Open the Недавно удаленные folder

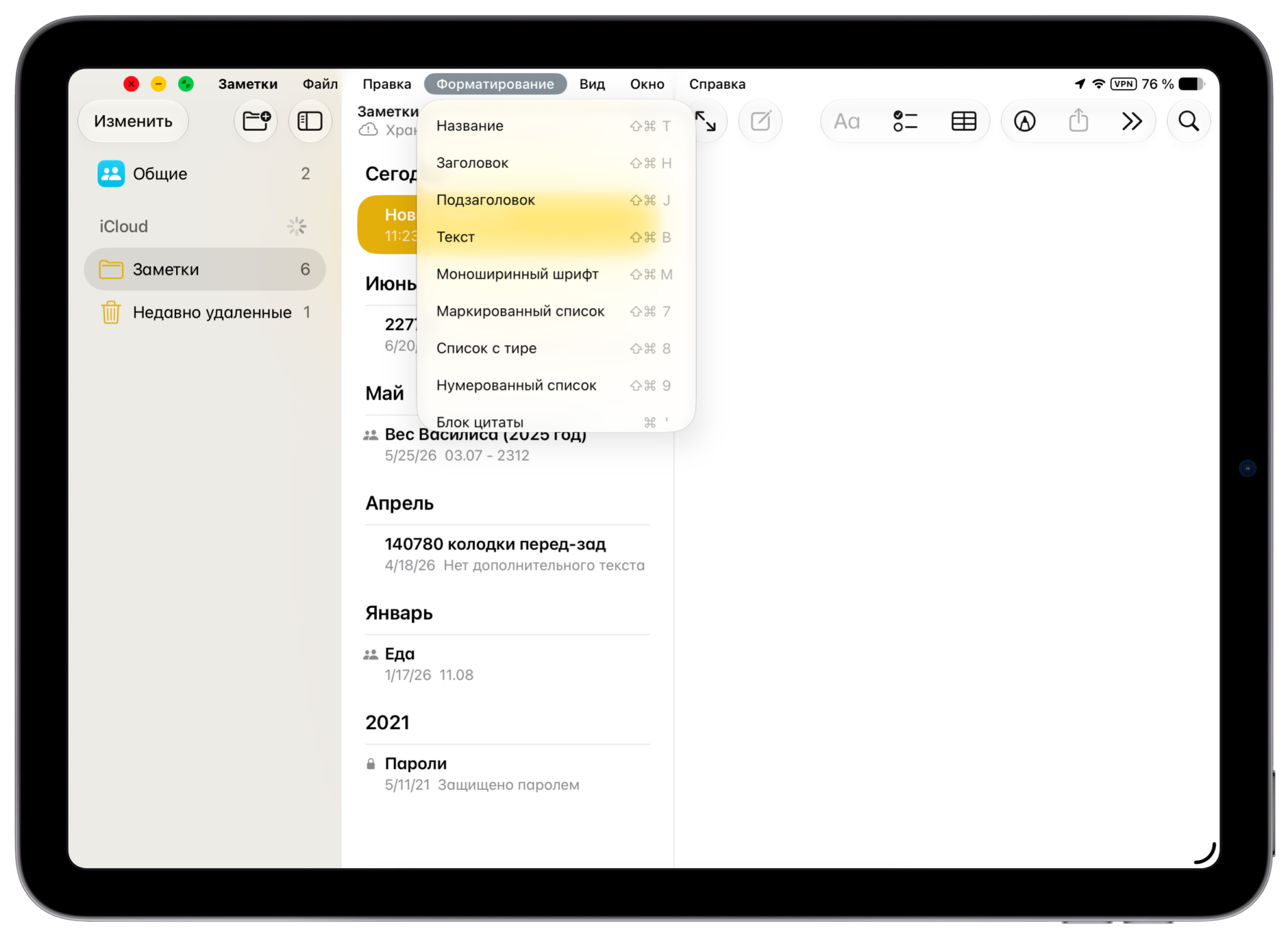204,312
